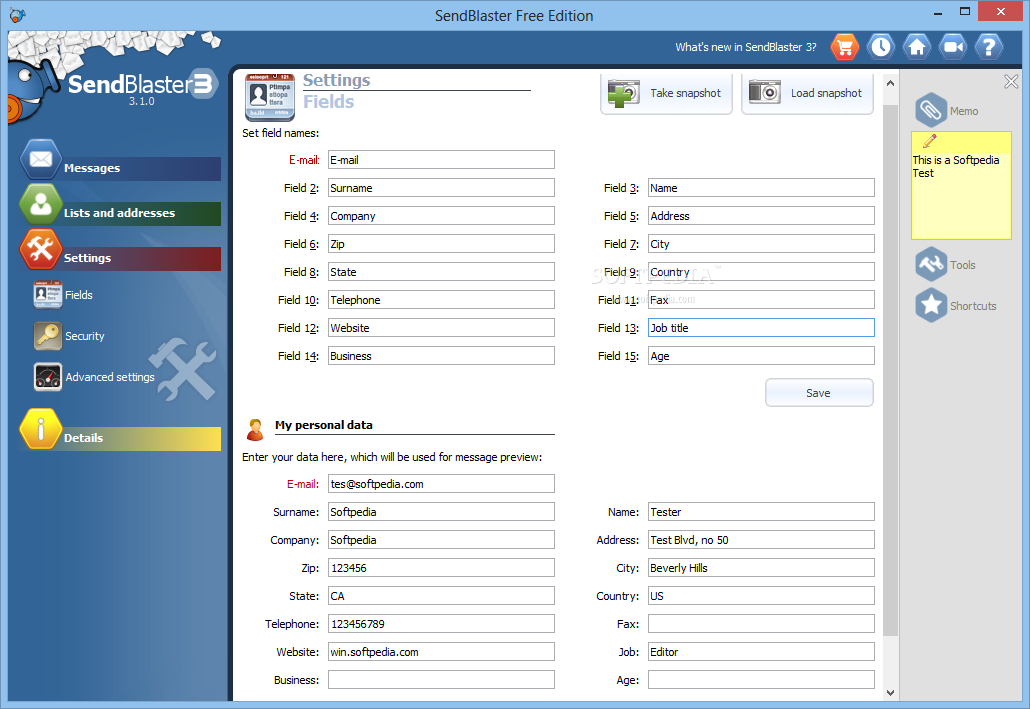The image size is (1030, 709).
Task: Click the Field 8 State input
Action: [441, 272]
